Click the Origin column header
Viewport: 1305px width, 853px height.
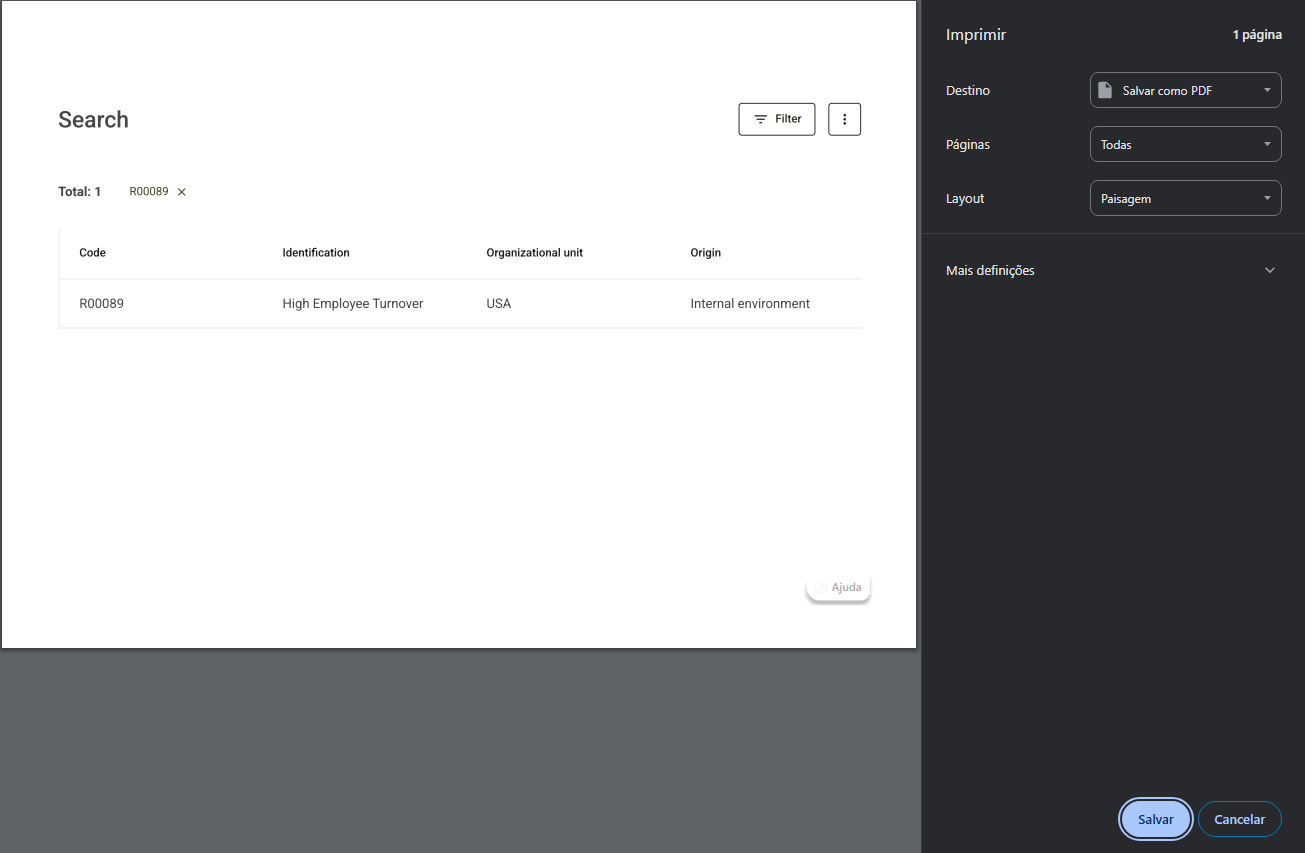(705, 253)
